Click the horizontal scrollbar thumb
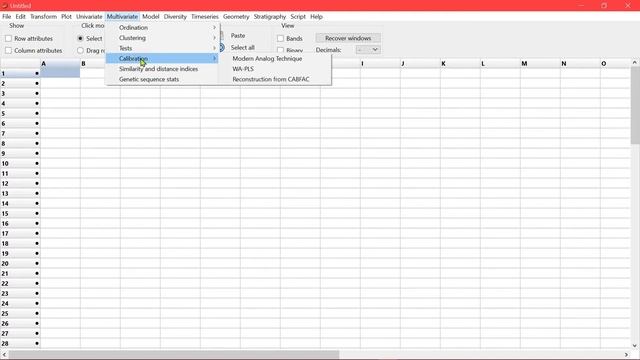Image resolution: width=640 pixels, height=360 pixels. 174,355
